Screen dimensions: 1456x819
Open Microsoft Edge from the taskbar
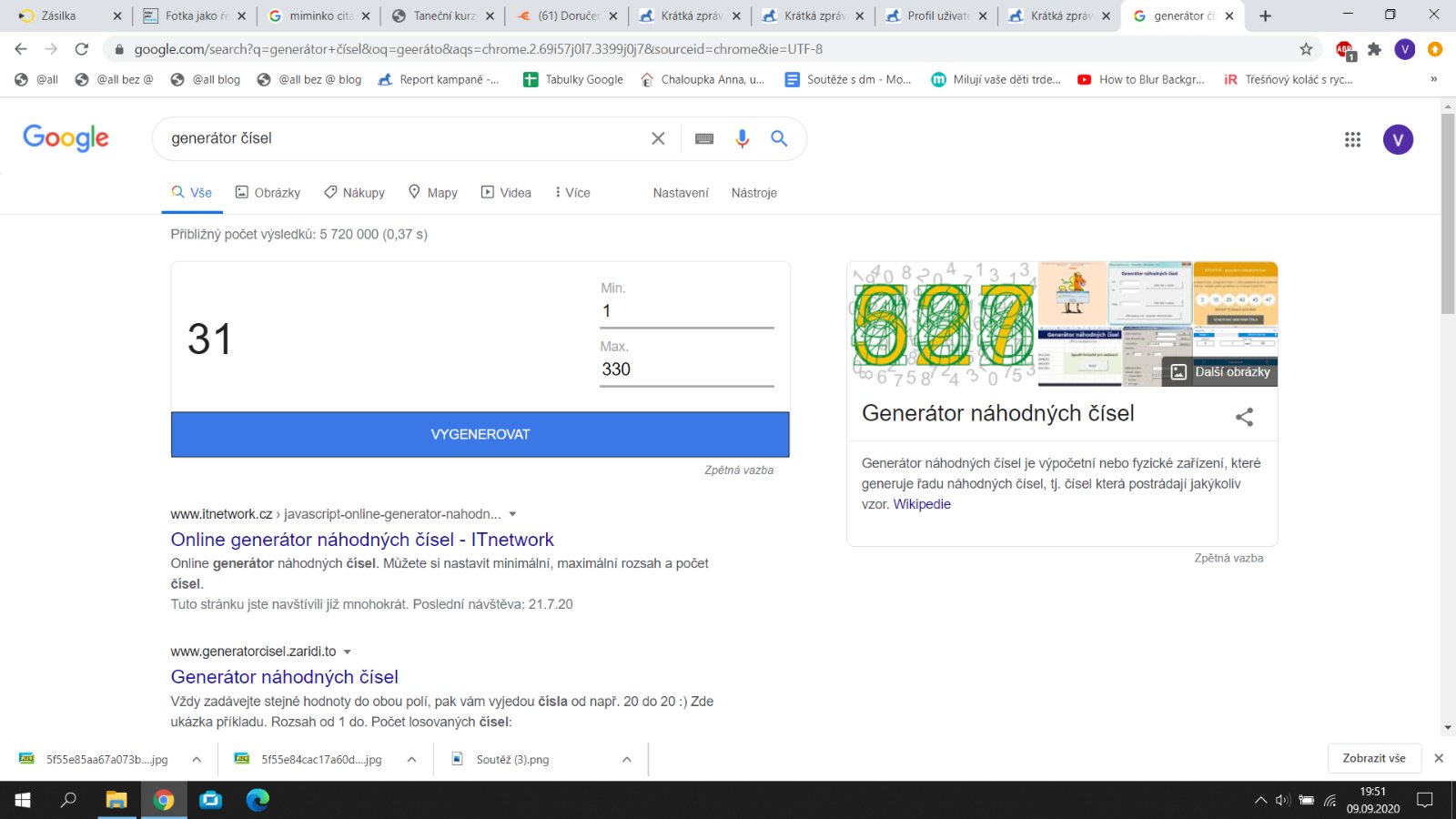[x=258, y=800]
